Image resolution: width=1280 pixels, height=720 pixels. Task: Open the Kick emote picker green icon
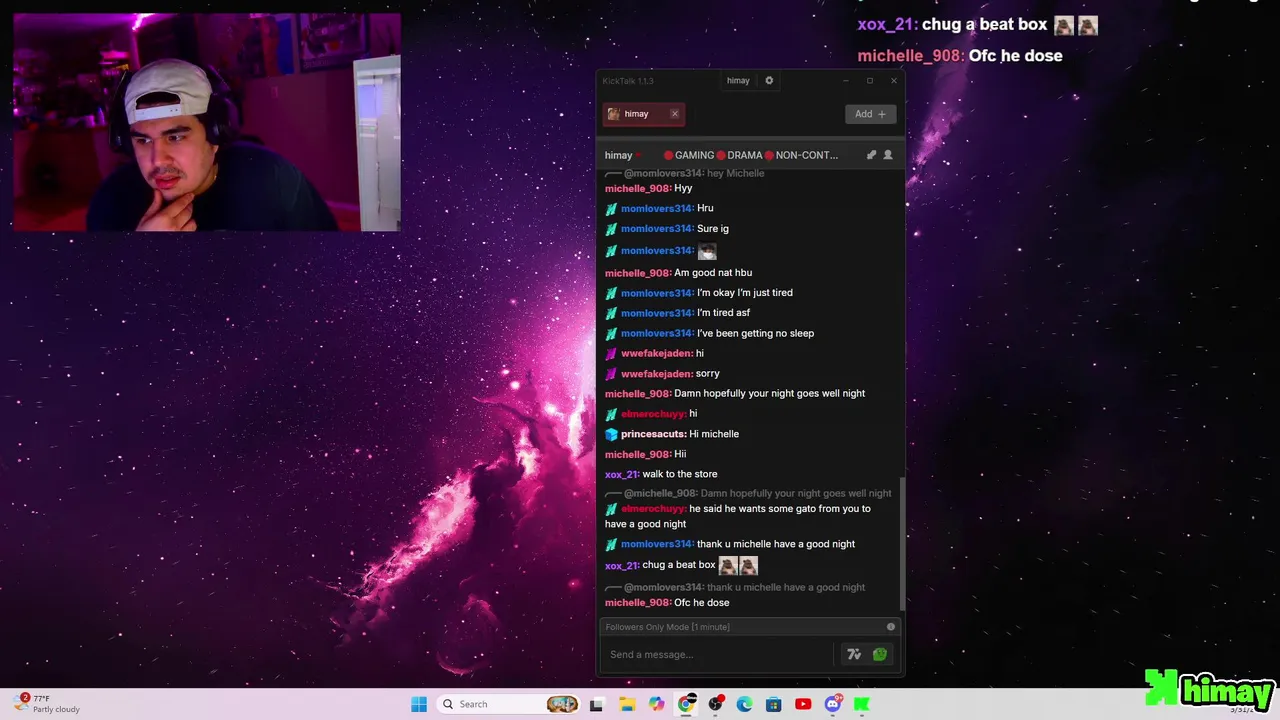point(880,654)
